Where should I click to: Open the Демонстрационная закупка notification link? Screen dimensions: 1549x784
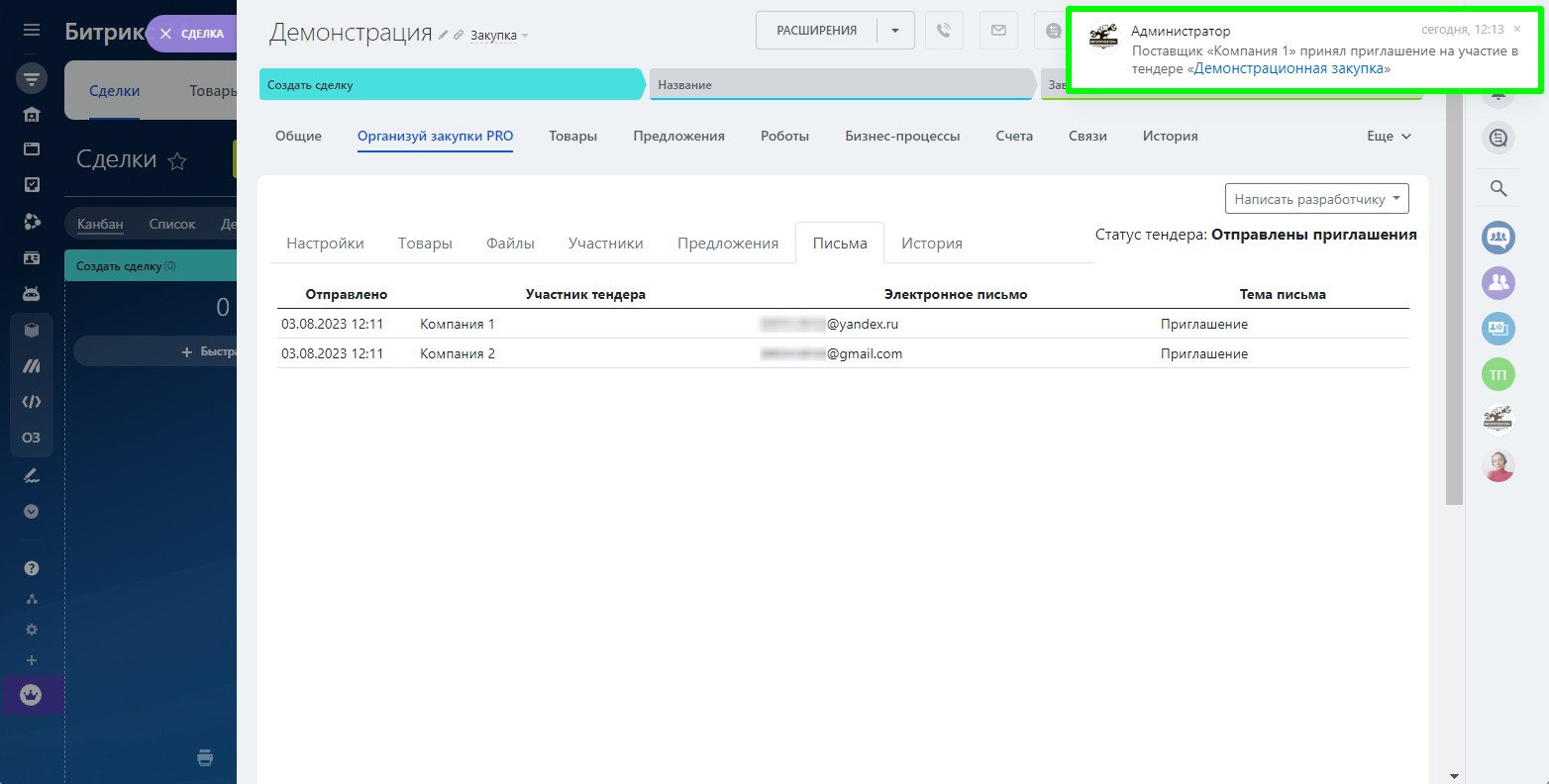click(x=1289, y=69)
